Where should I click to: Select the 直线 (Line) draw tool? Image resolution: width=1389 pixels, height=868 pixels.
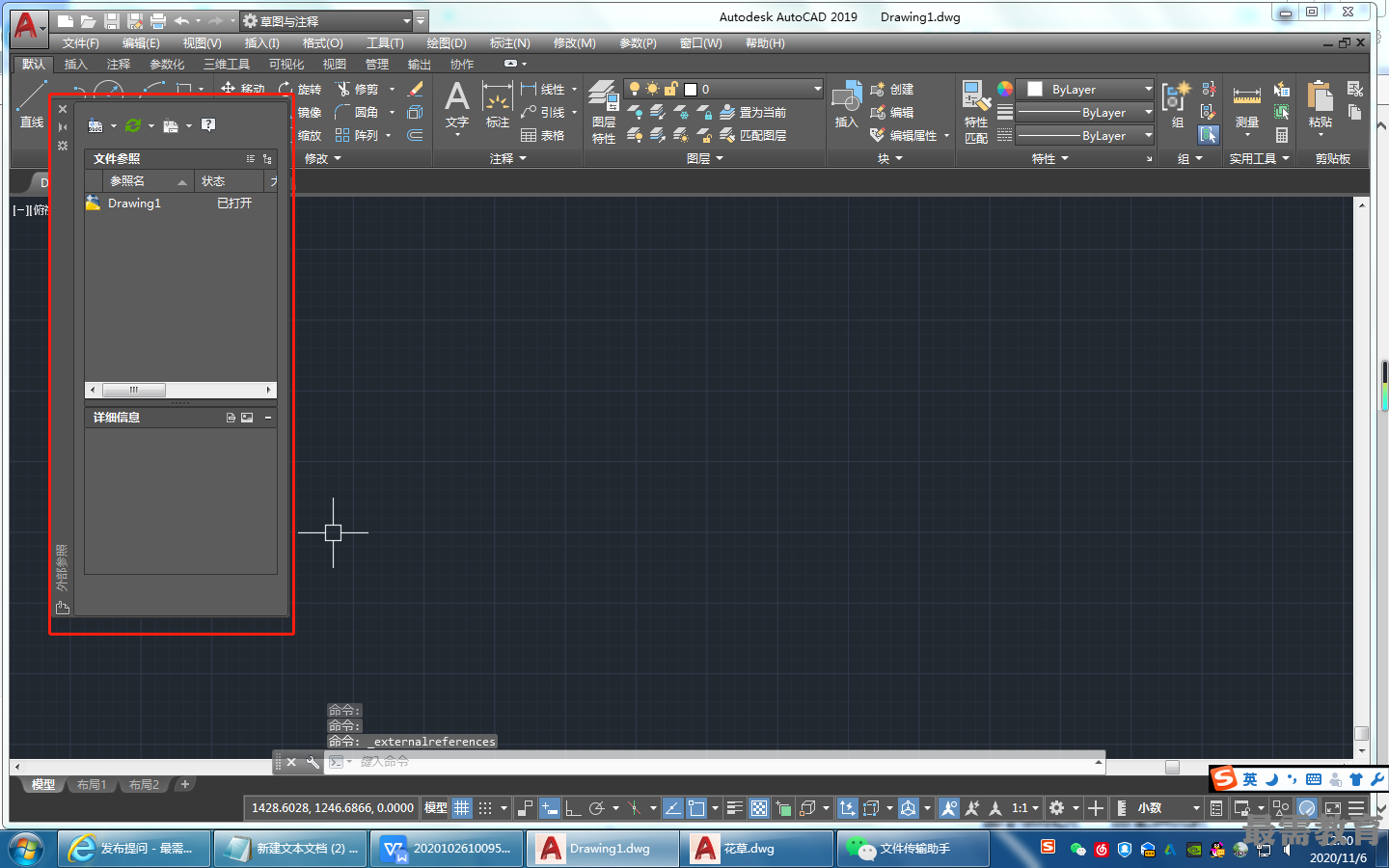[32, 106]
